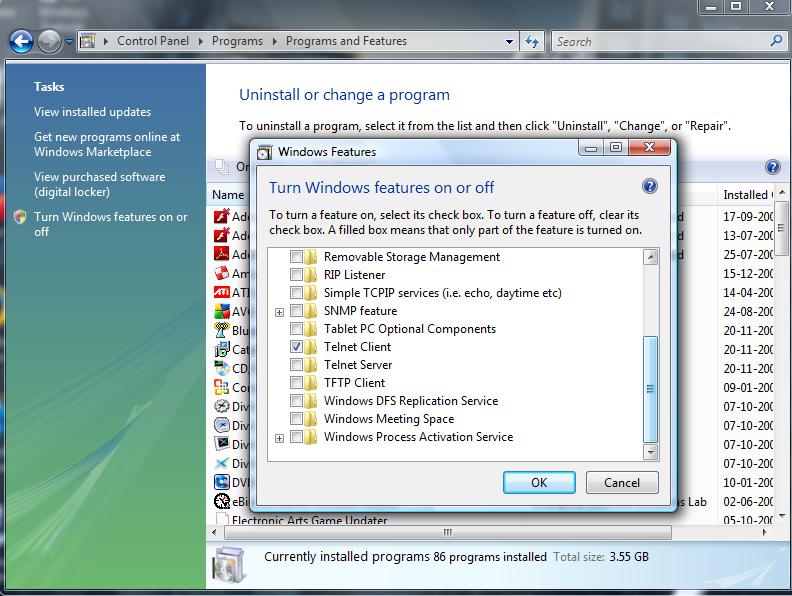Select Control Panel in breadcrumb
The image size is (792, 596).
(x=153, y=41)
